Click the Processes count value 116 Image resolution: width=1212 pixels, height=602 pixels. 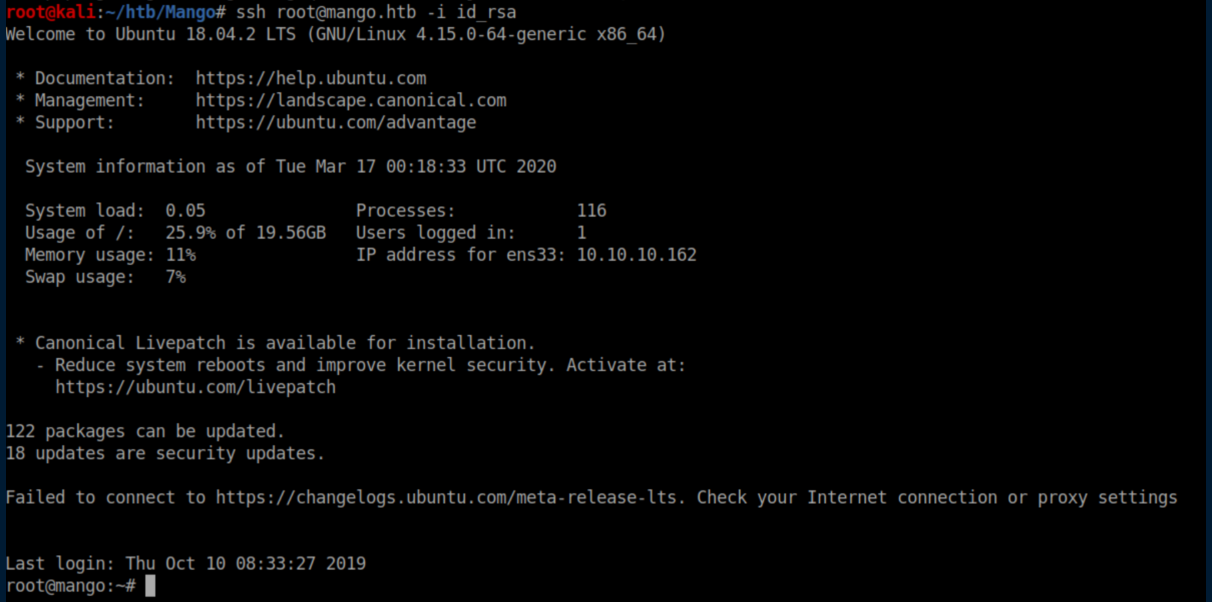[x=591, y=211]
